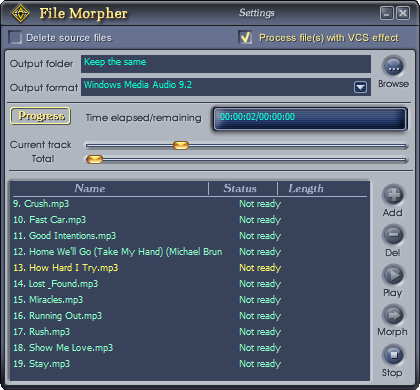Remove selected file with Del button
Viewport: 420px width, 390px height.
[393, 235]
